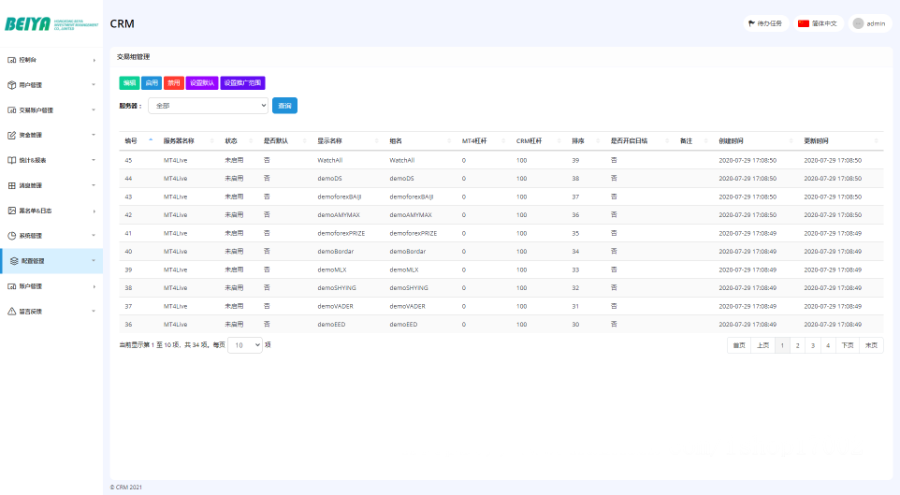Screen dimensions: 900x495
Task: Click the 资金管理 edit icon in sidebar
Action: tap(11, 135)
